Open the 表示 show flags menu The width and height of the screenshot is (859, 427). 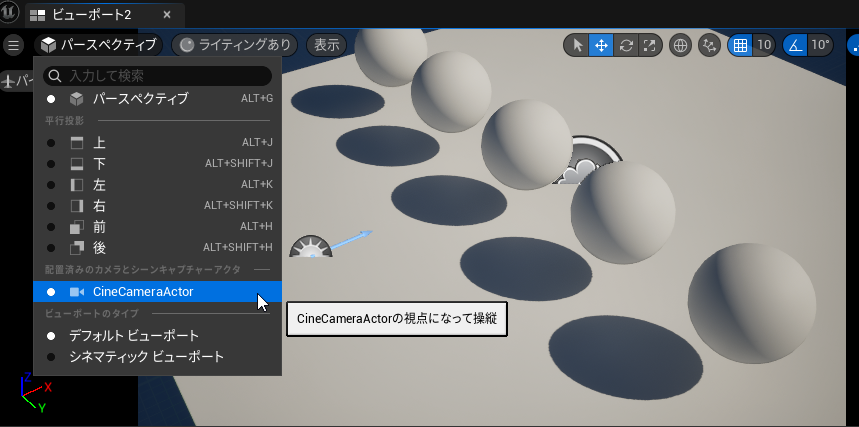[327, 45]
